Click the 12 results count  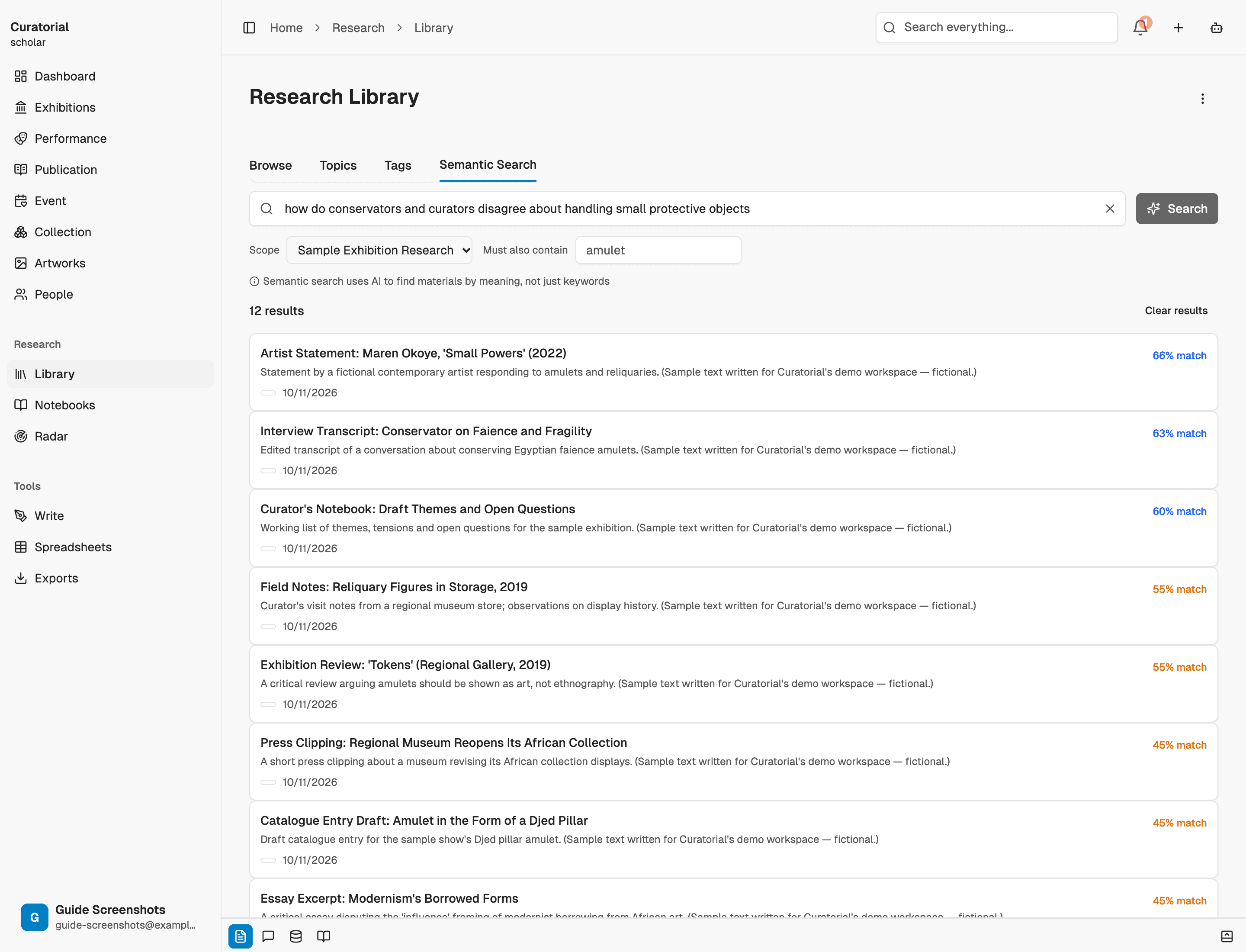[x=276, y=311]
